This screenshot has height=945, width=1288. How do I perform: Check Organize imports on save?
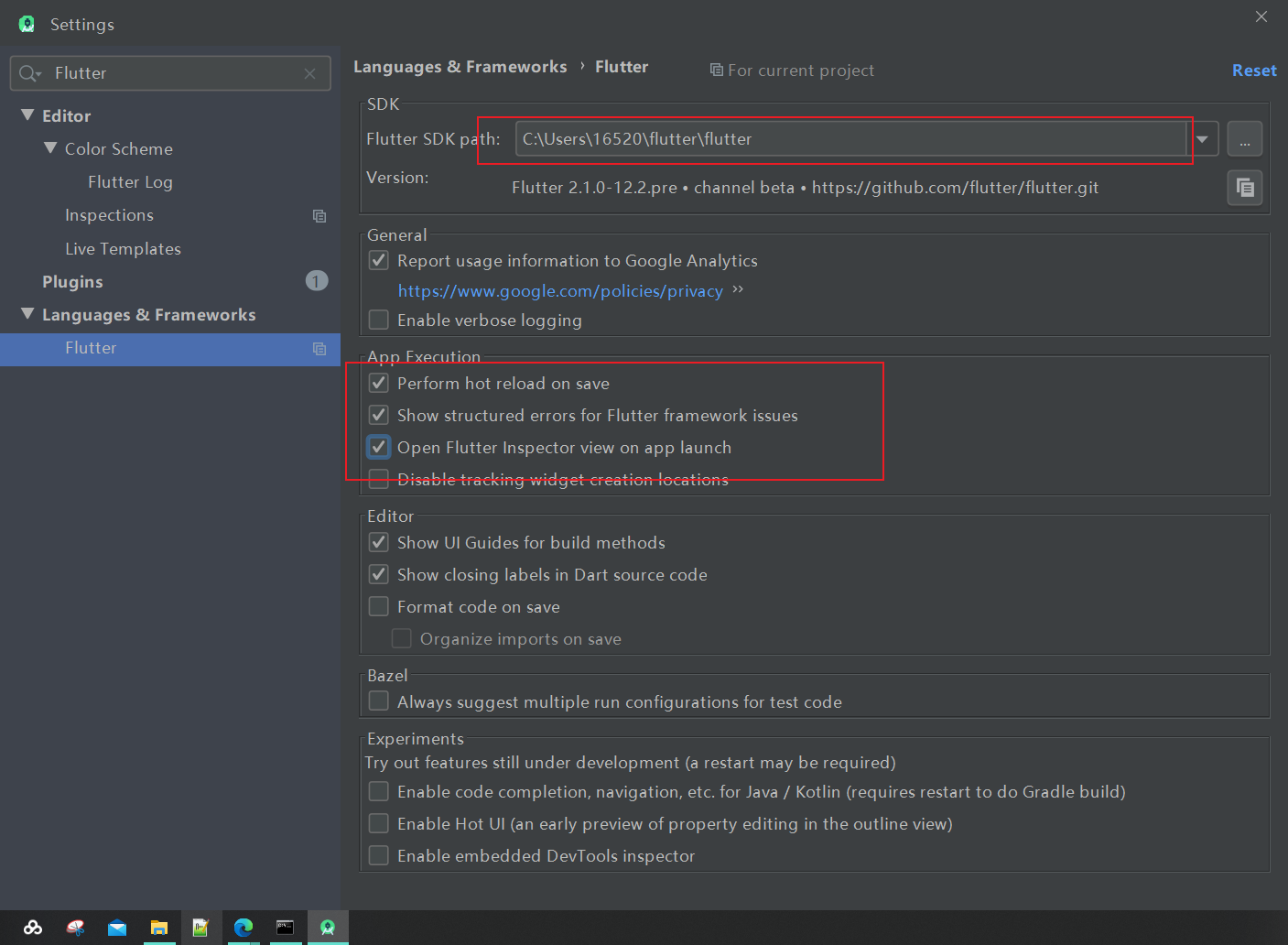click(401, 638)
